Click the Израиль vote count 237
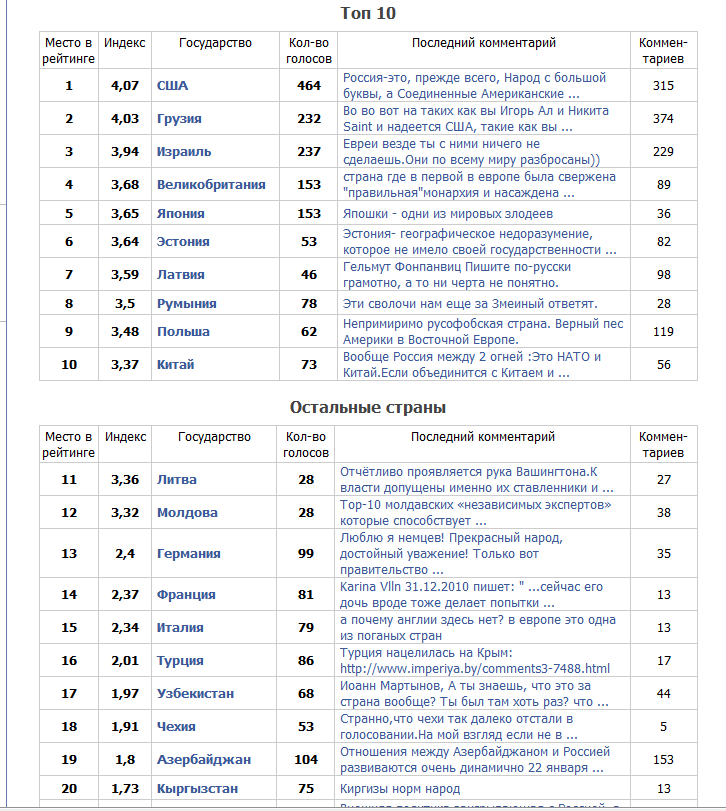726x811 pixels. (309, 152)
